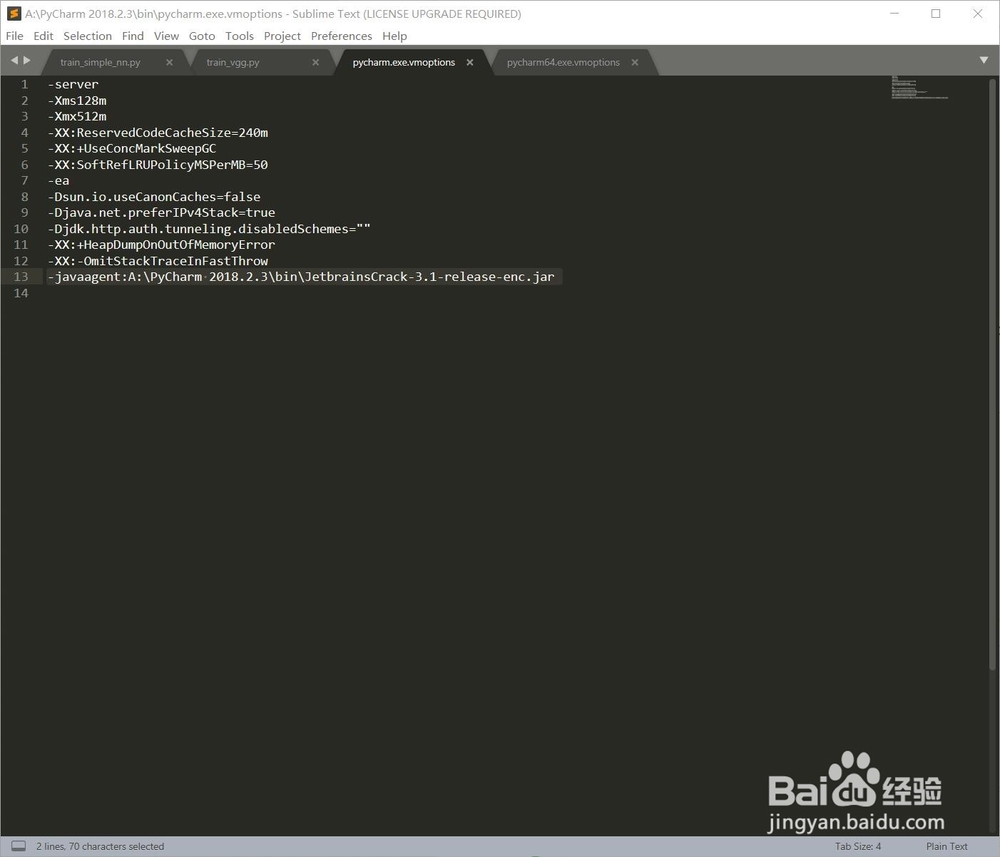Close the pycharm.exe.vmoptions tab
Screen dimensions: 1000x857
[469, 62]
